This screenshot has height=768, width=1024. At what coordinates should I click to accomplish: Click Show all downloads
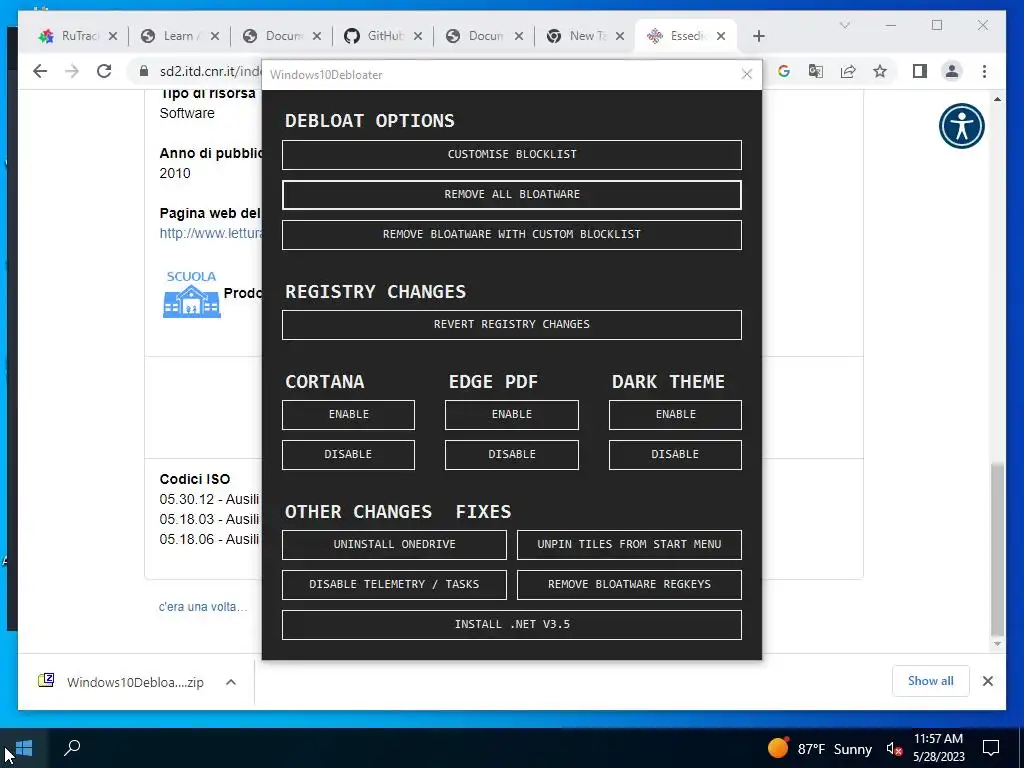click(931, 681)
